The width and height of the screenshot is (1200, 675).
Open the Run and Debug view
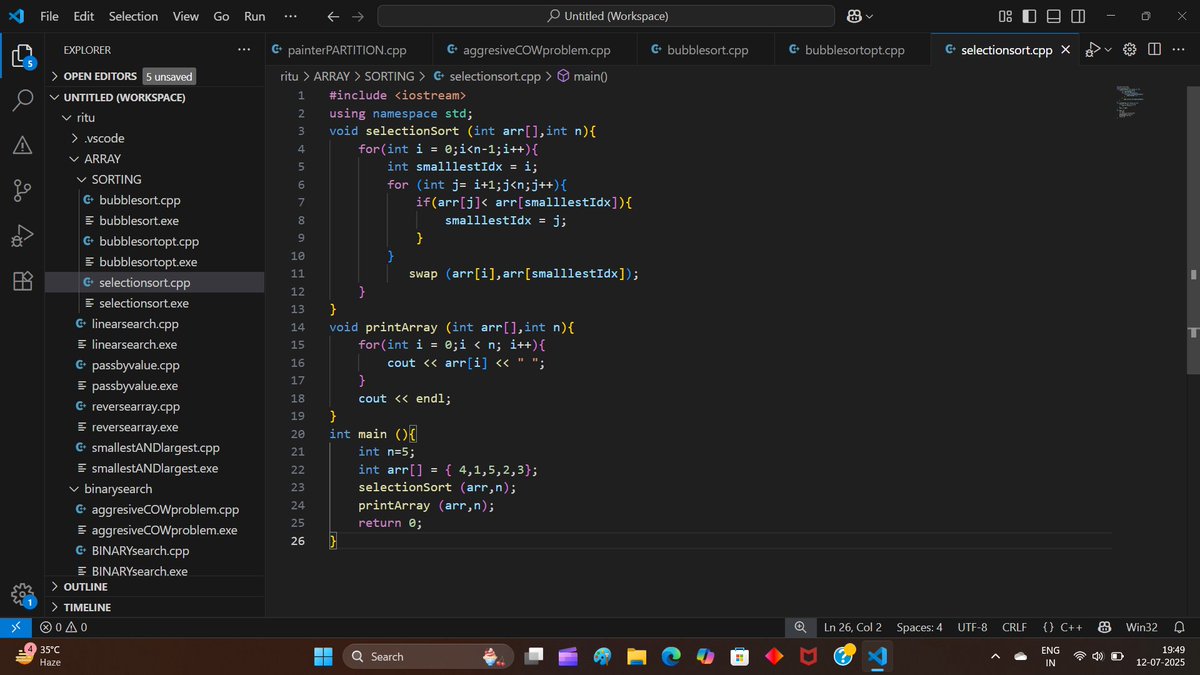23,237
